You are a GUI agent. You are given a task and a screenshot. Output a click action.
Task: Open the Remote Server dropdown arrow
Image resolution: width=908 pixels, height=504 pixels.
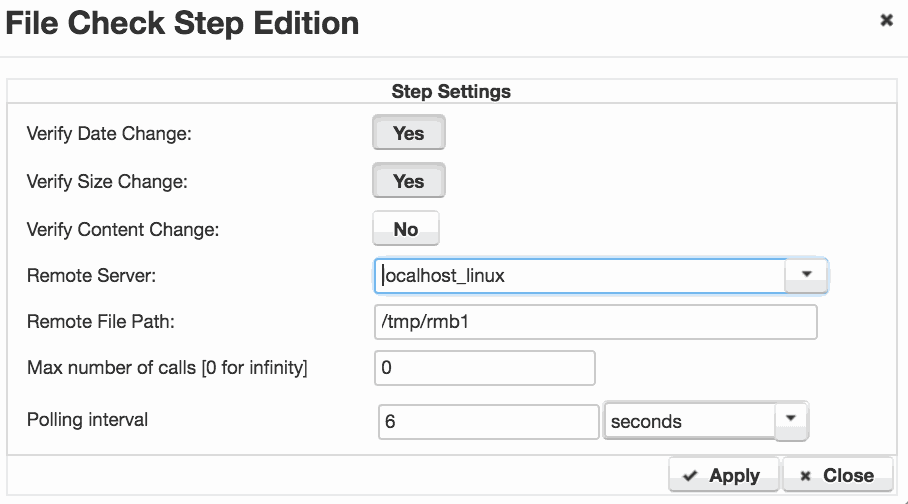click(x=806, y=275)
